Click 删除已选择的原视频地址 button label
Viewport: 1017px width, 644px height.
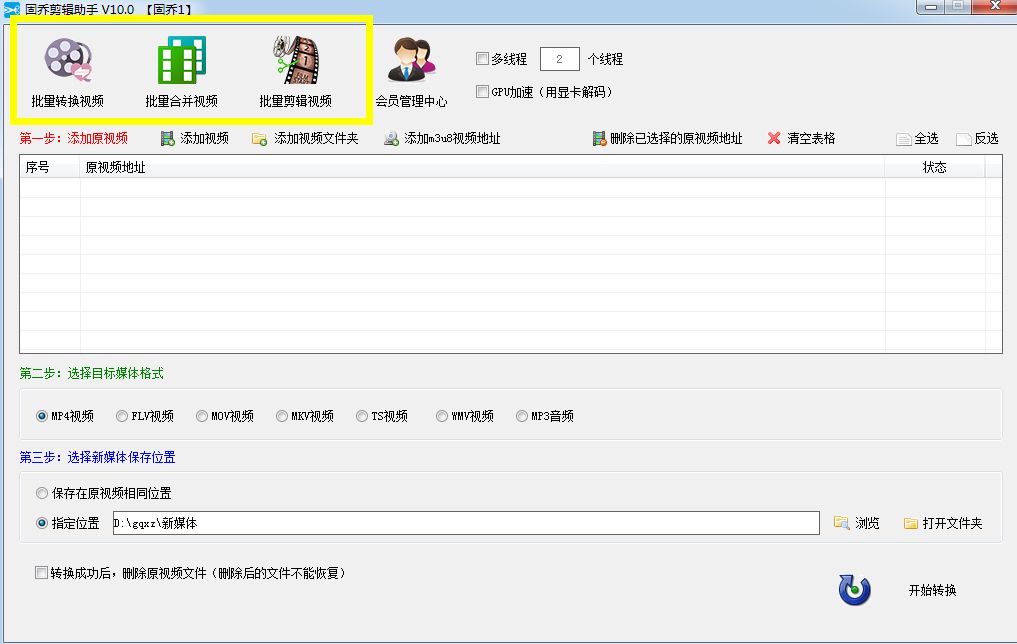pyautogui.click(x=676, y=139)
